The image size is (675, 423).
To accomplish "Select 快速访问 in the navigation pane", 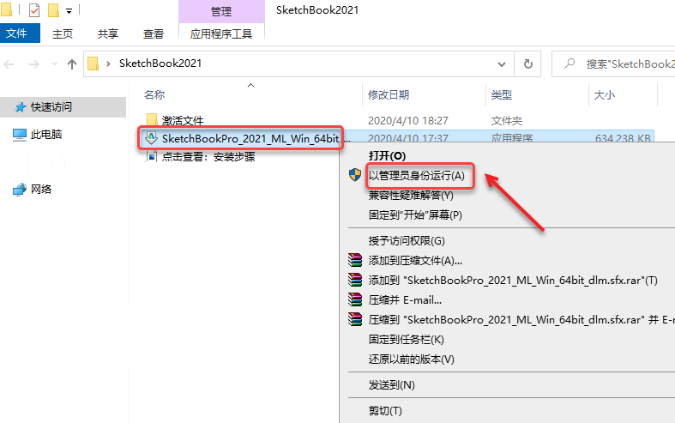I will [x=51, y=107].
